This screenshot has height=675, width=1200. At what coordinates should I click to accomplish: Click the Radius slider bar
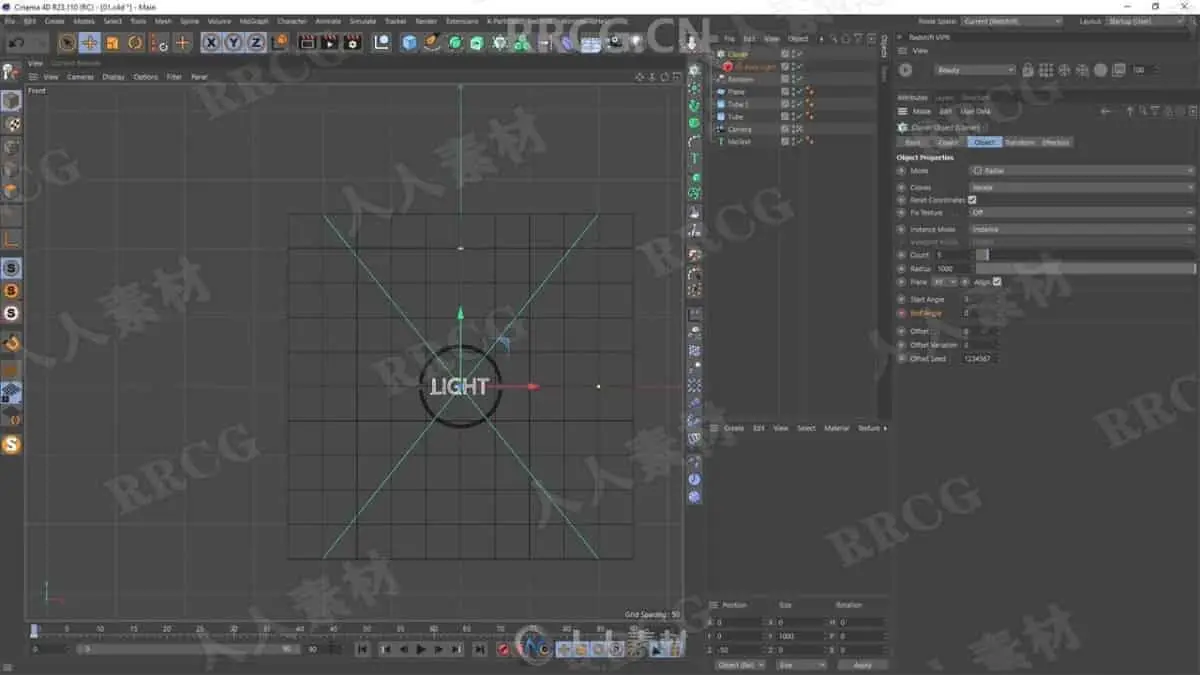[x=1085, y=269]
